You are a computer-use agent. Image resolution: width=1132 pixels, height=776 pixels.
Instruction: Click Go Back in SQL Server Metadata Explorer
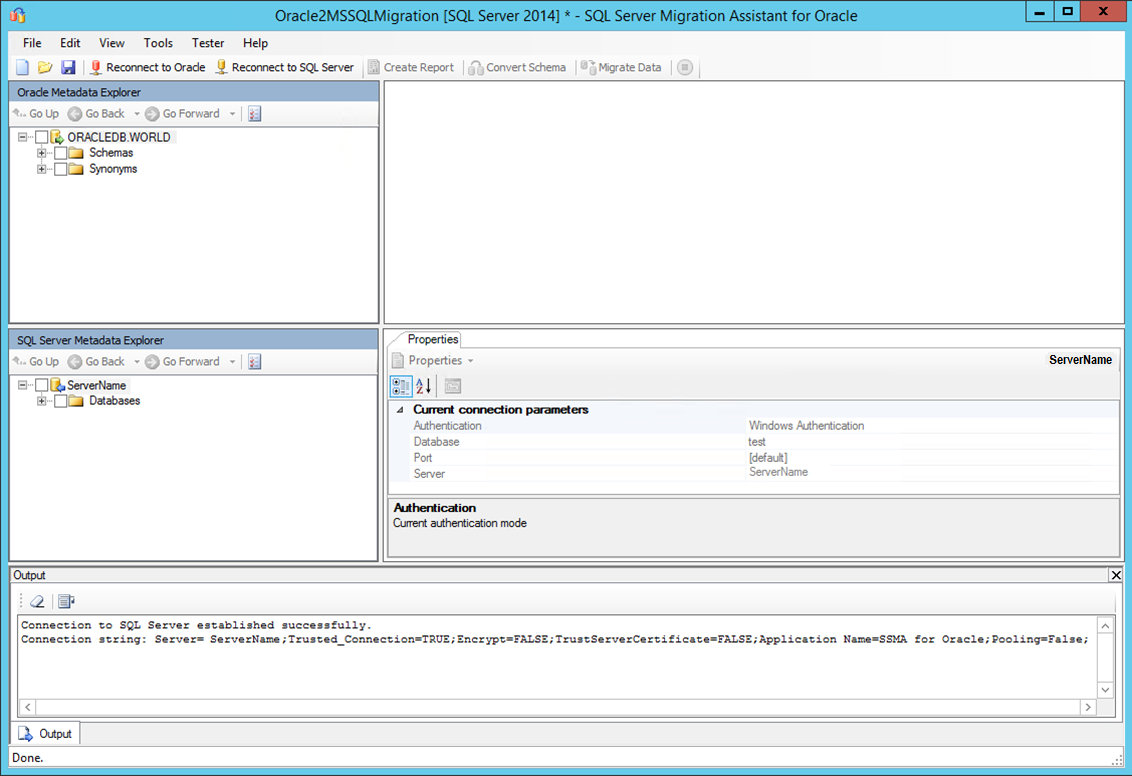(x=97, y=362)
